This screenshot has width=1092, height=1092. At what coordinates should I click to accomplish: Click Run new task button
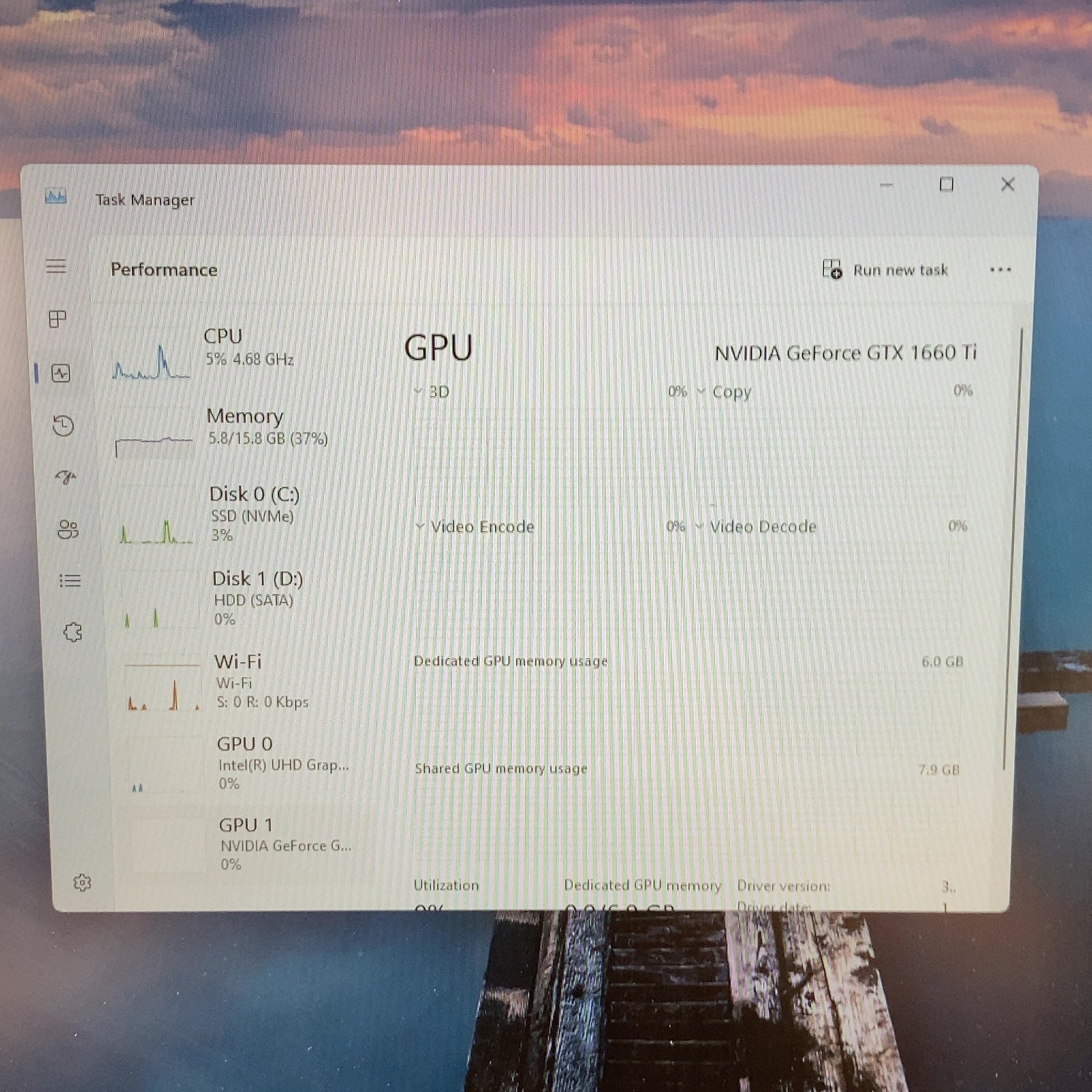(885, 270)
